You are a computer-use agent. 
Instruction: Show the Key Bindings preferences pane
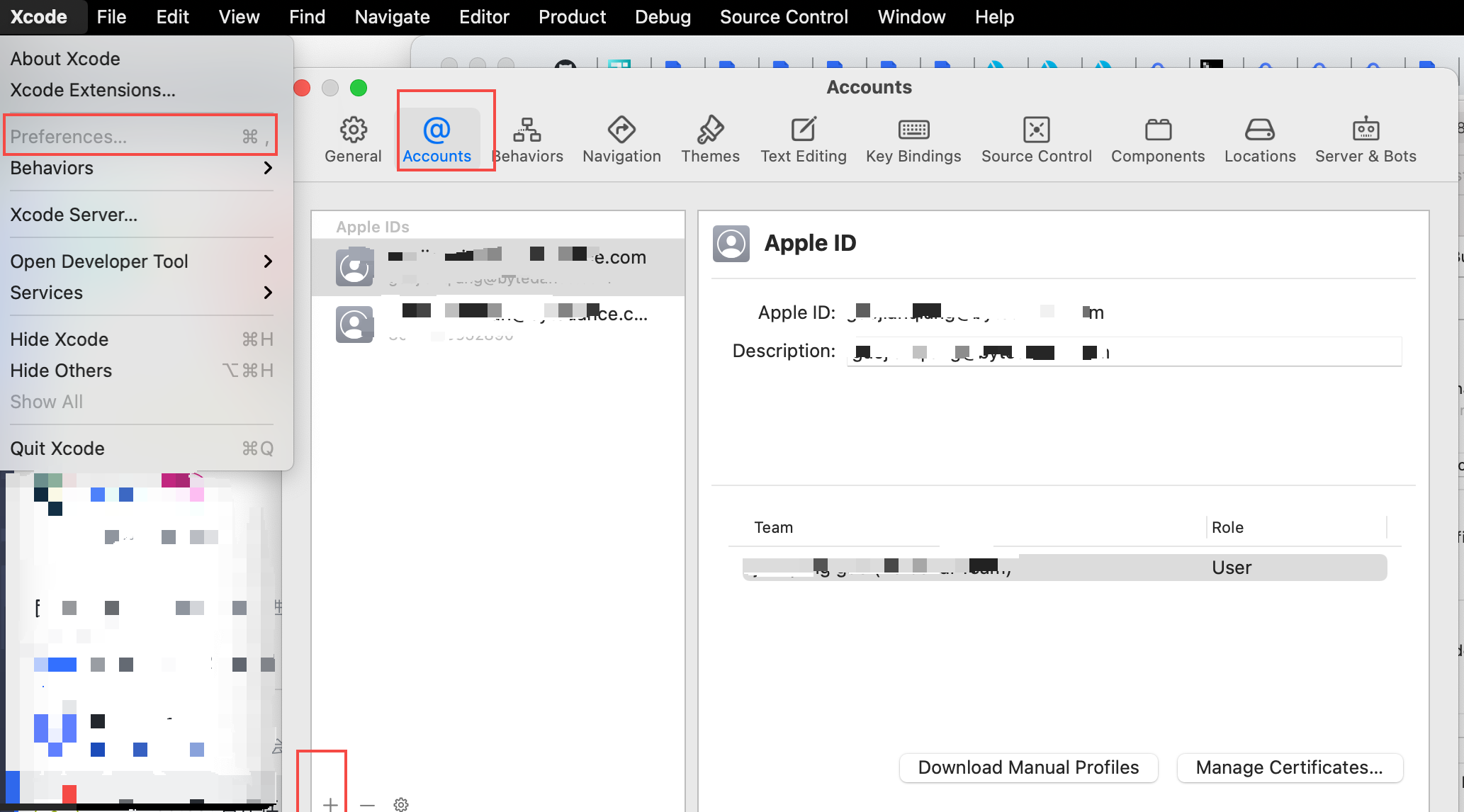(913, 140)
